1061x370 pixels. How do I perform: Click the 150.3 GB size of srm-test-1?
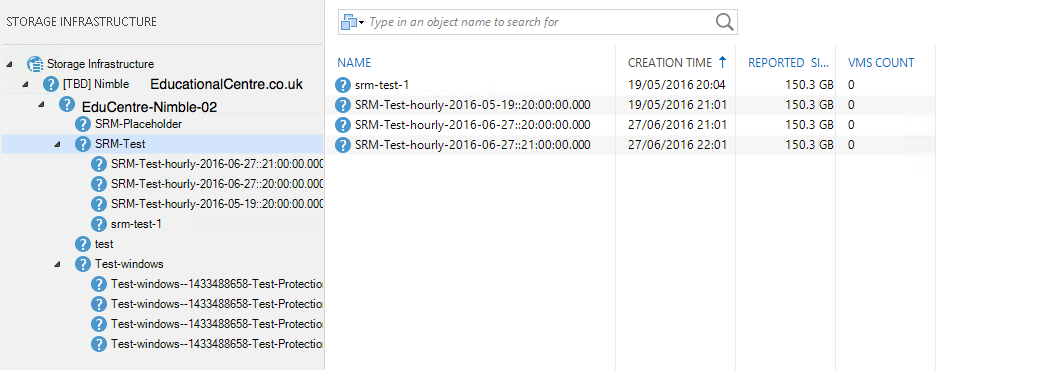click(809, 85)
